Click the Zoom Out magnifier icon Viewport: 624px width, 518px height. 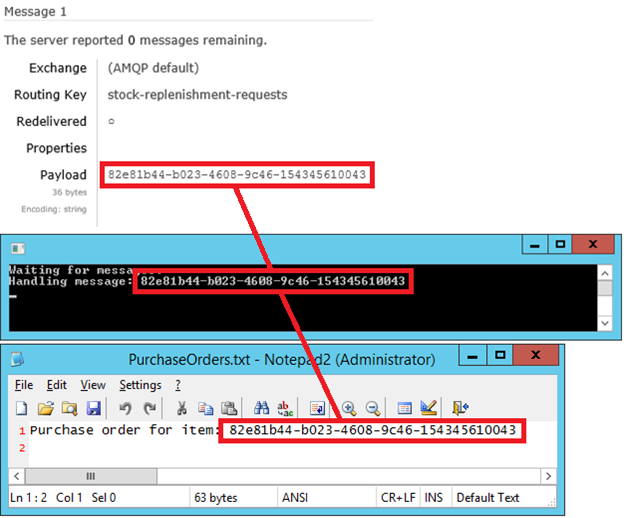click(x=372, y=408)
